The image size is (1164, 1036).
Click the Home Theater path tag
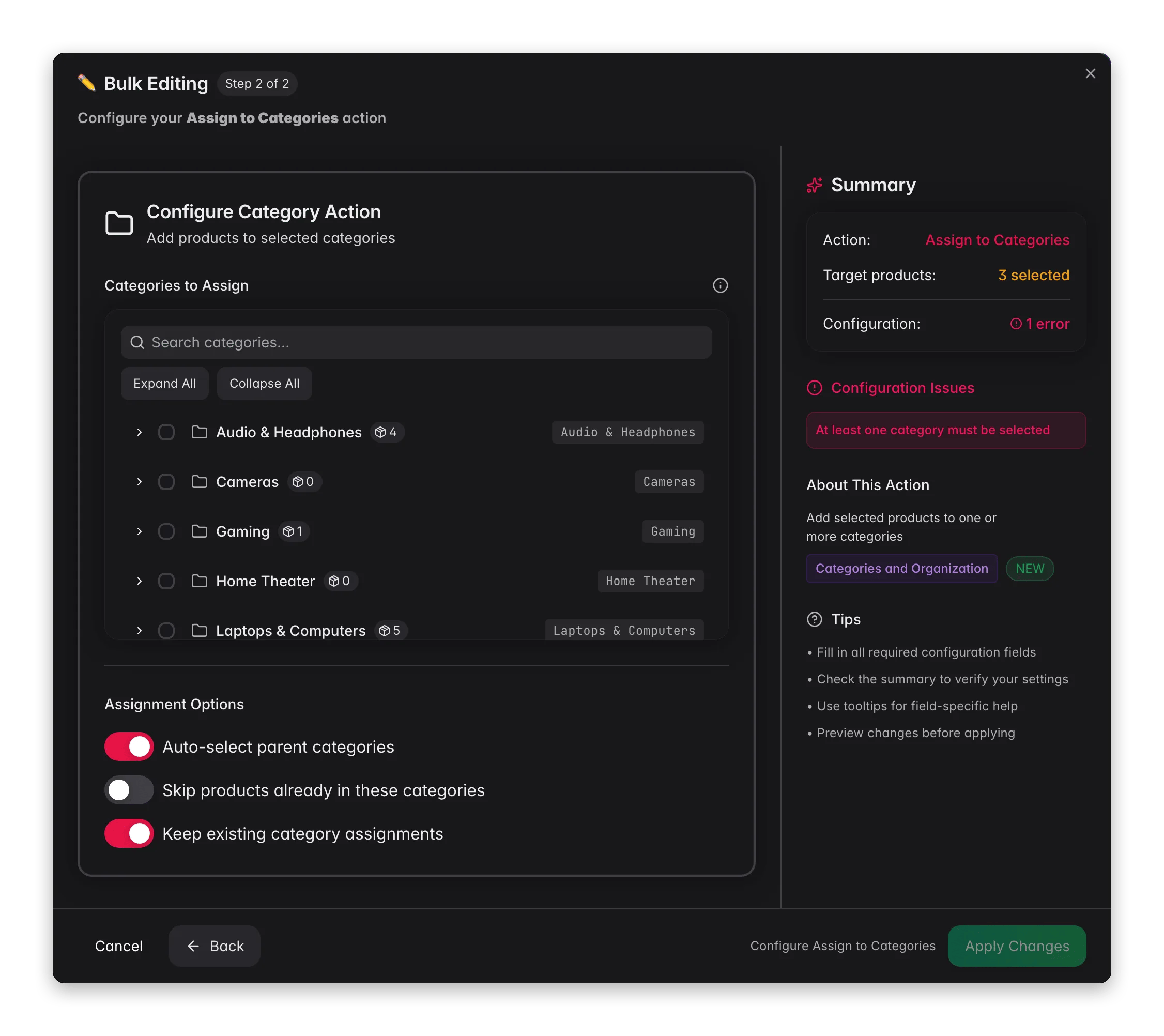[650, 581]
